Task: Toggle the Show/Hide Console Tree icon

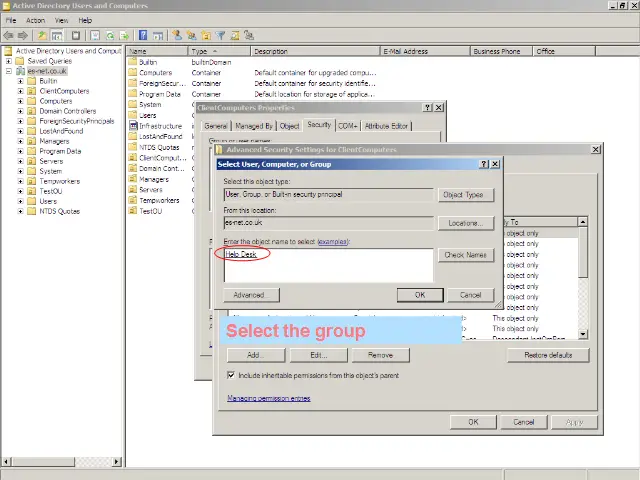Action: point(57,36)
